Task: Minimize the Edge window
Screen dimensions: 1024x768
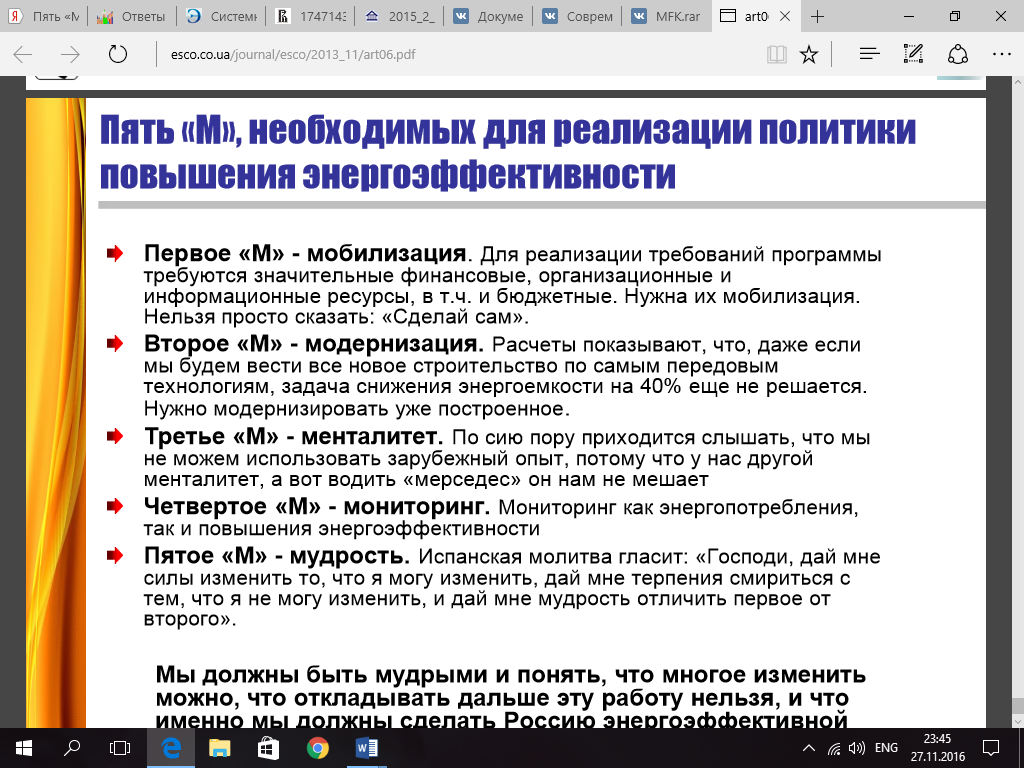Action: (909, 16)
